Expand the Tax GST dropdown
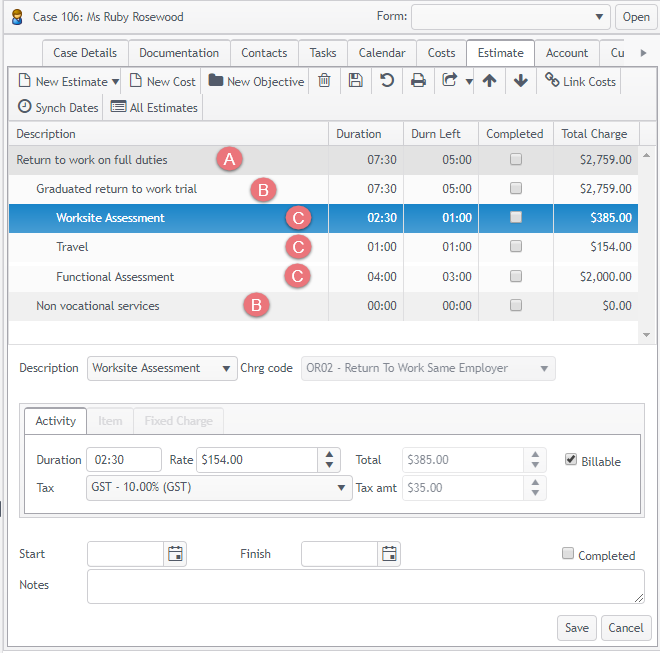This screenshot has width=660, height=653. click(x=218, y=487)
